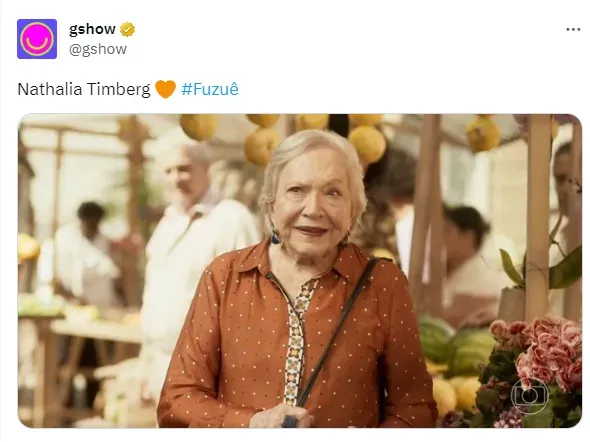Screen dimensions: 590x442
Task: Open the three-dot more options menu
Action: (573, 29)
